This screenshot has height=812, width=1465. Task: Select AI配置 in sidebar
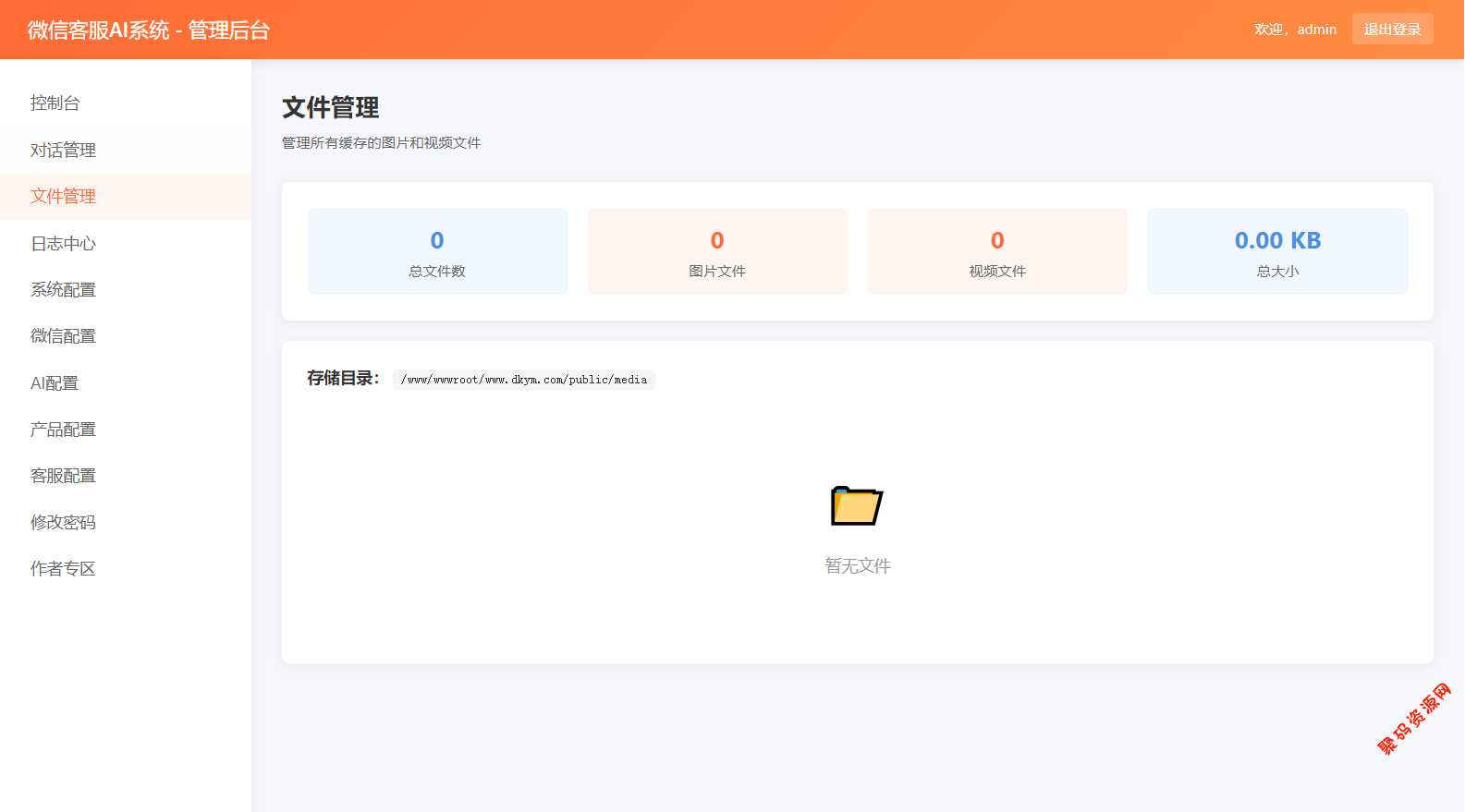(x=55, y=382)
